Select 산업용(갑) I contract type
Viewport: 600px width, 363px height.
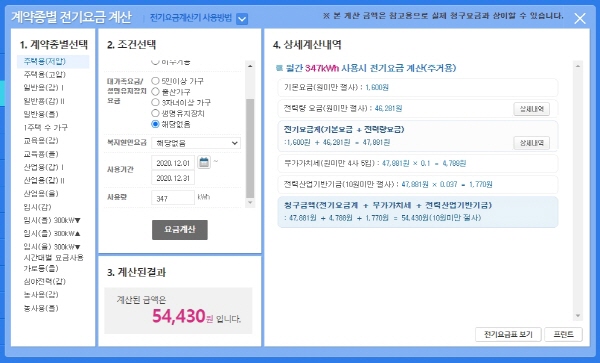point(43,167)
